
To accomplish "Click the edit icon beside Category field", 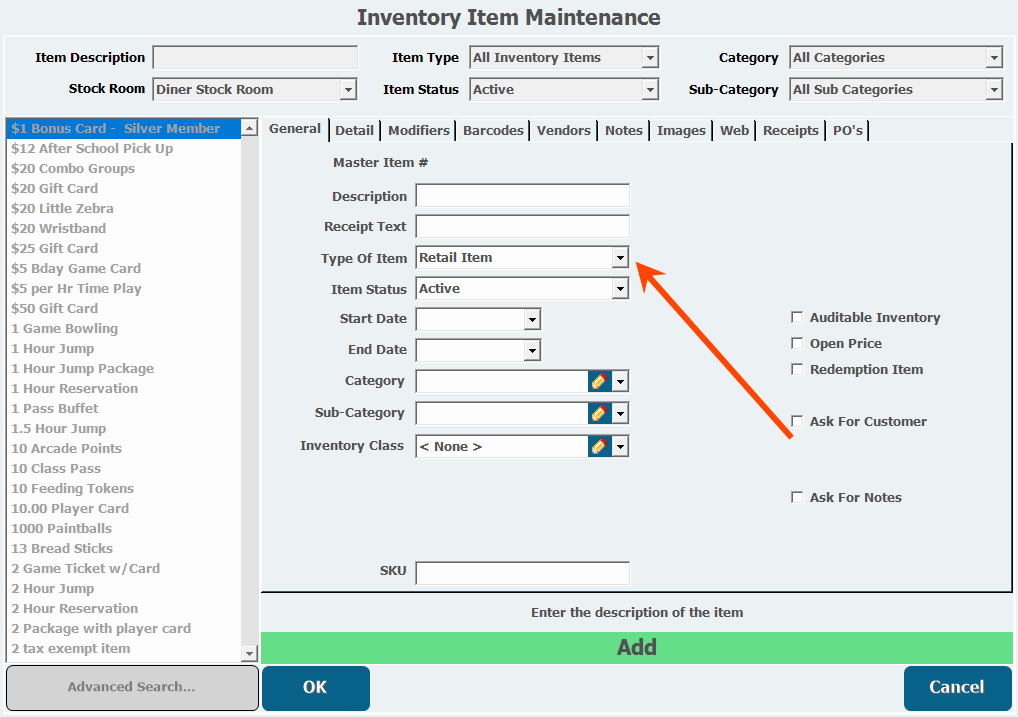I will (x=599, y=381).
